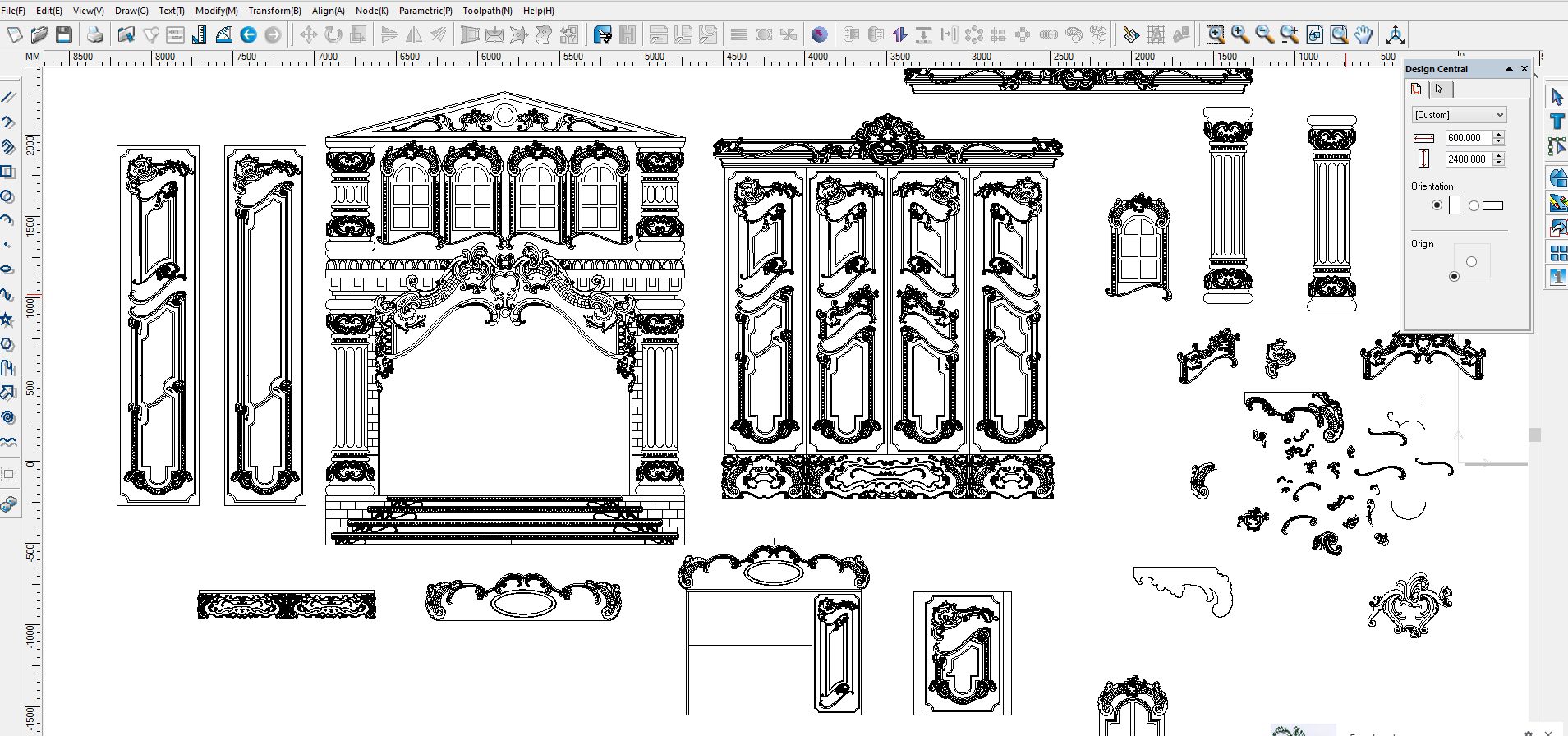Click the grey forward arrow (redo)

tap(273, 34)
